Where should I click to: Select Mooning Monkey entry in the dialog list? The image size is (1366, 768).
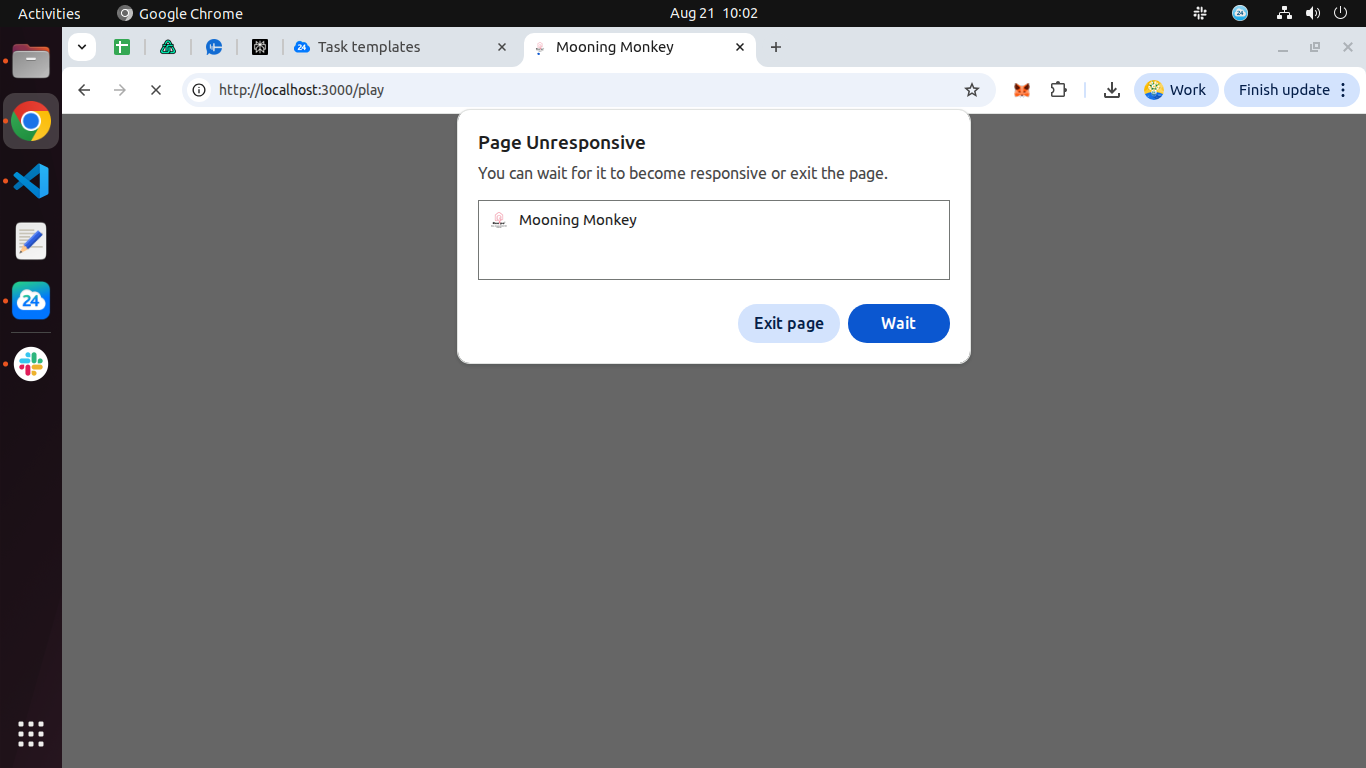click(578, 220)
